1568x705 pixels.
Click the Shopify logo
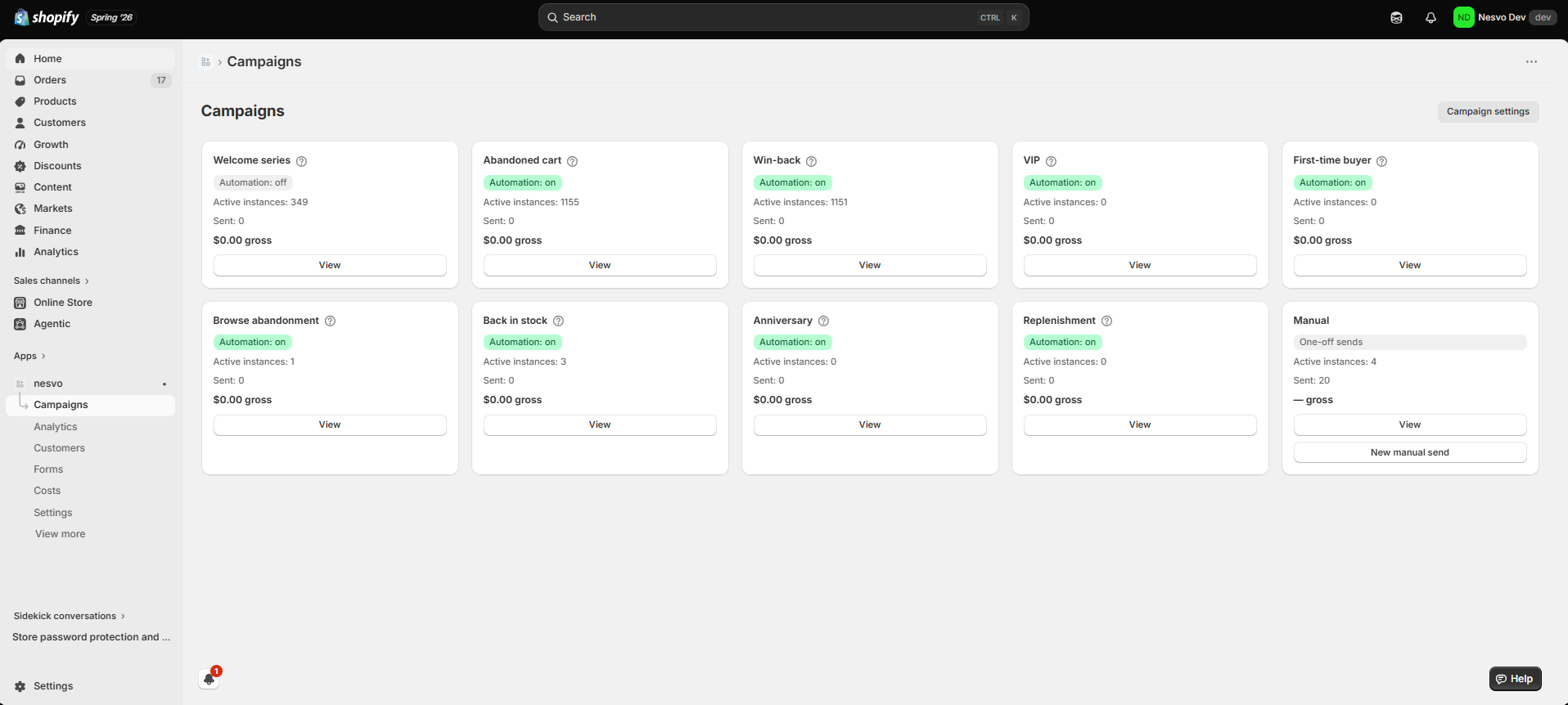point(47,17)
